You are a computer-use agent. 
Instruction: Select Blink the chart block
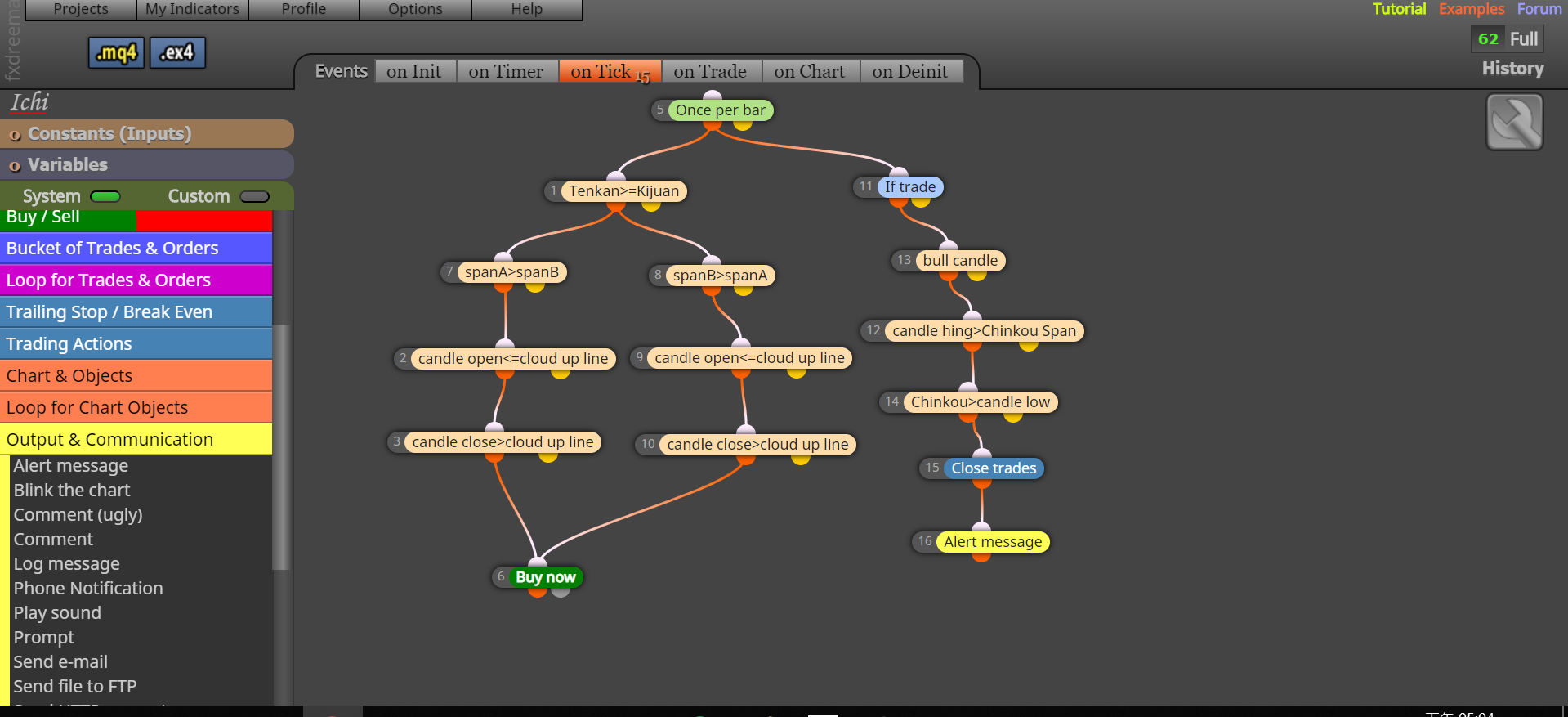pos(72,491)
